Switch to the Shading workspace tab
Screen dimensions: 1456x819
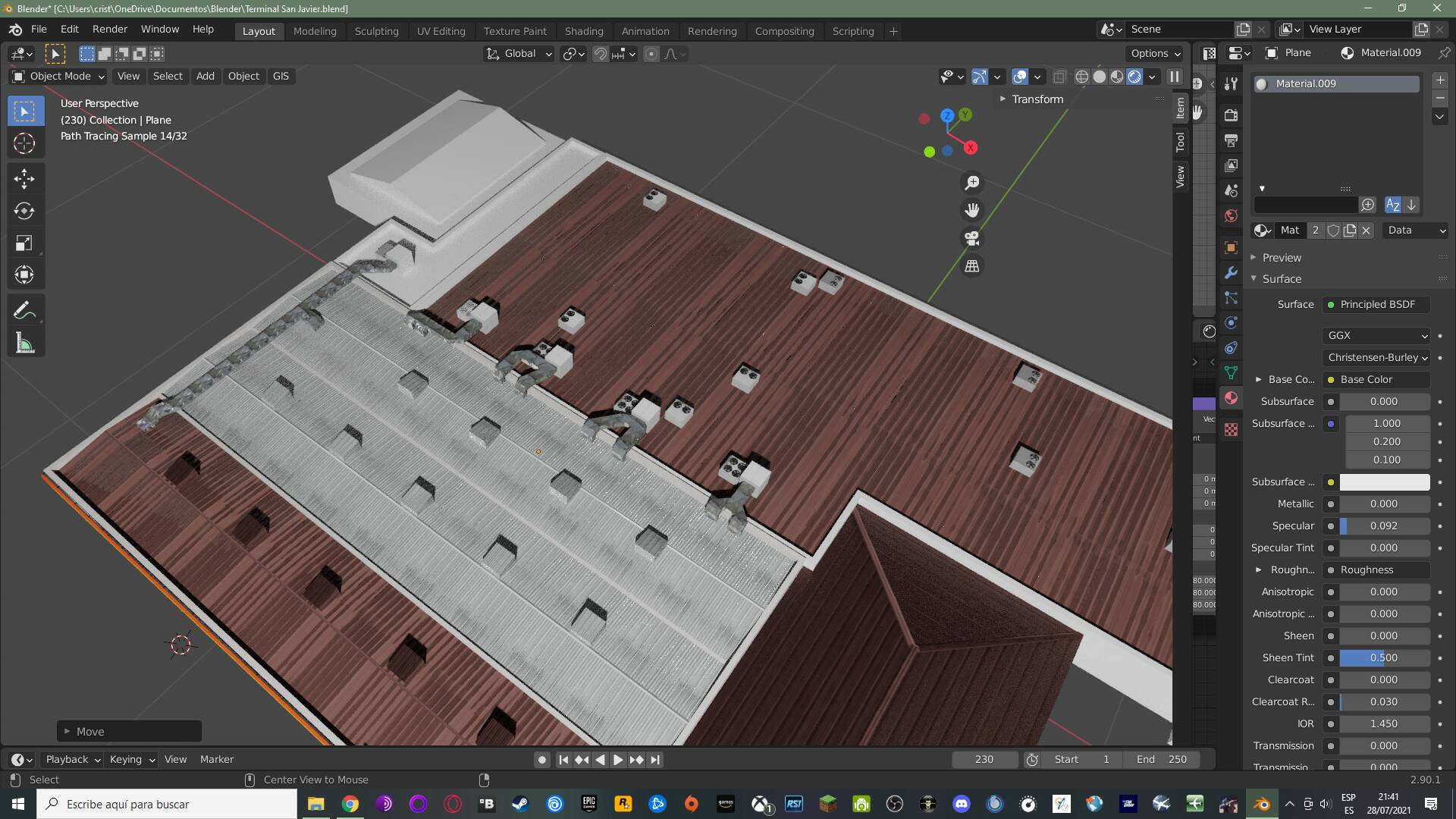(583, 31)
